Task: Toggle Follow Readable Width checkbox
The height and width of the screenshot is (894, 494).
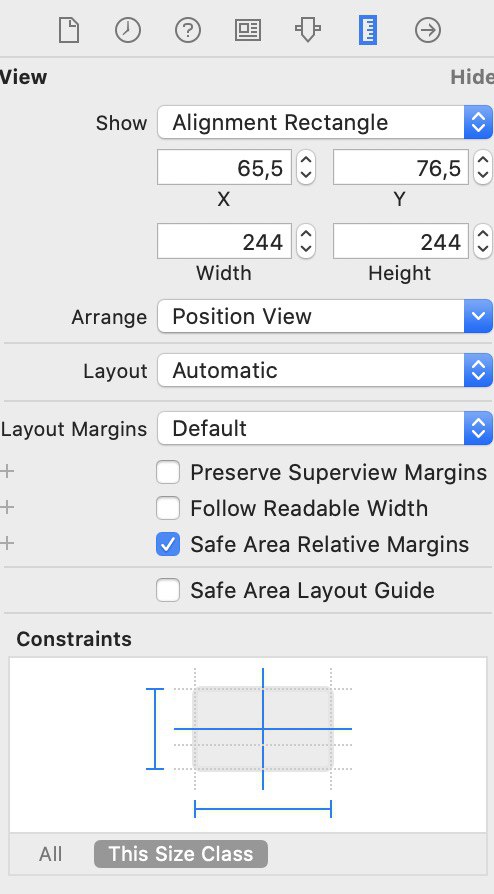Action: point(168,508)
